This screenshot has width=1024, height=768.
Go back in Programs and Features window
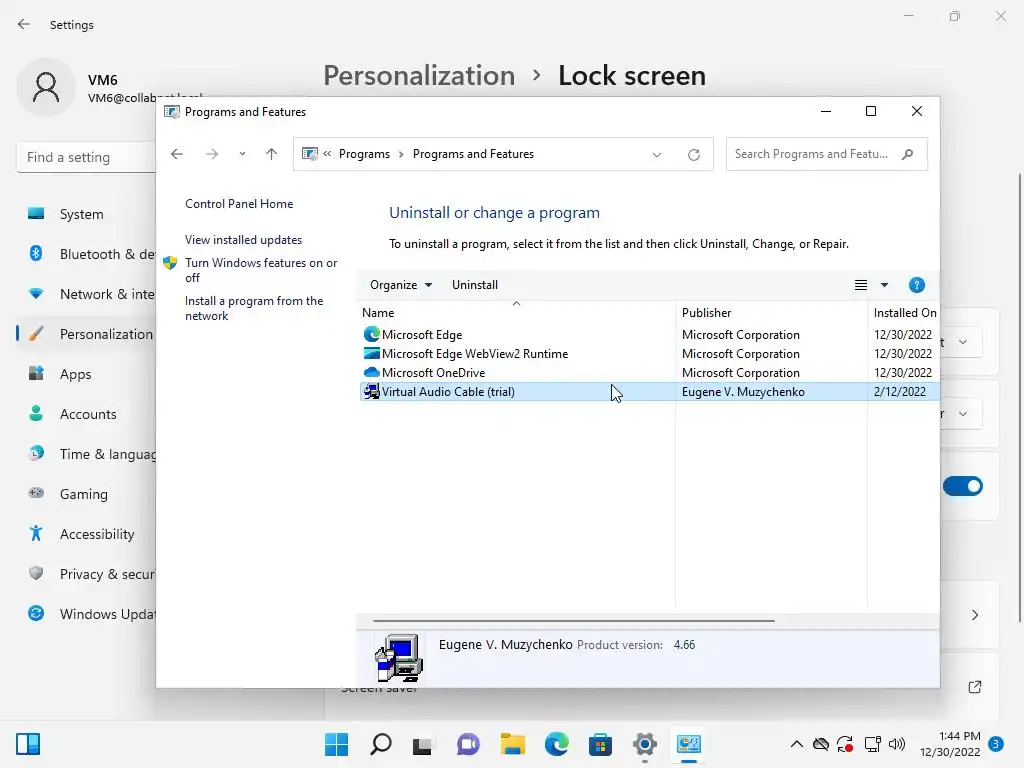click(x=176, y=154)
